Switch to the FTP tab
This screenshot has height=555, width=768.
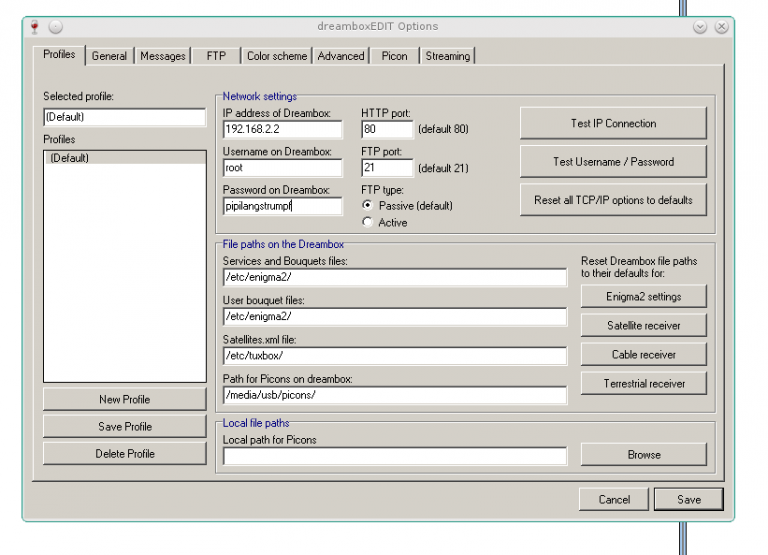point(216,56)
